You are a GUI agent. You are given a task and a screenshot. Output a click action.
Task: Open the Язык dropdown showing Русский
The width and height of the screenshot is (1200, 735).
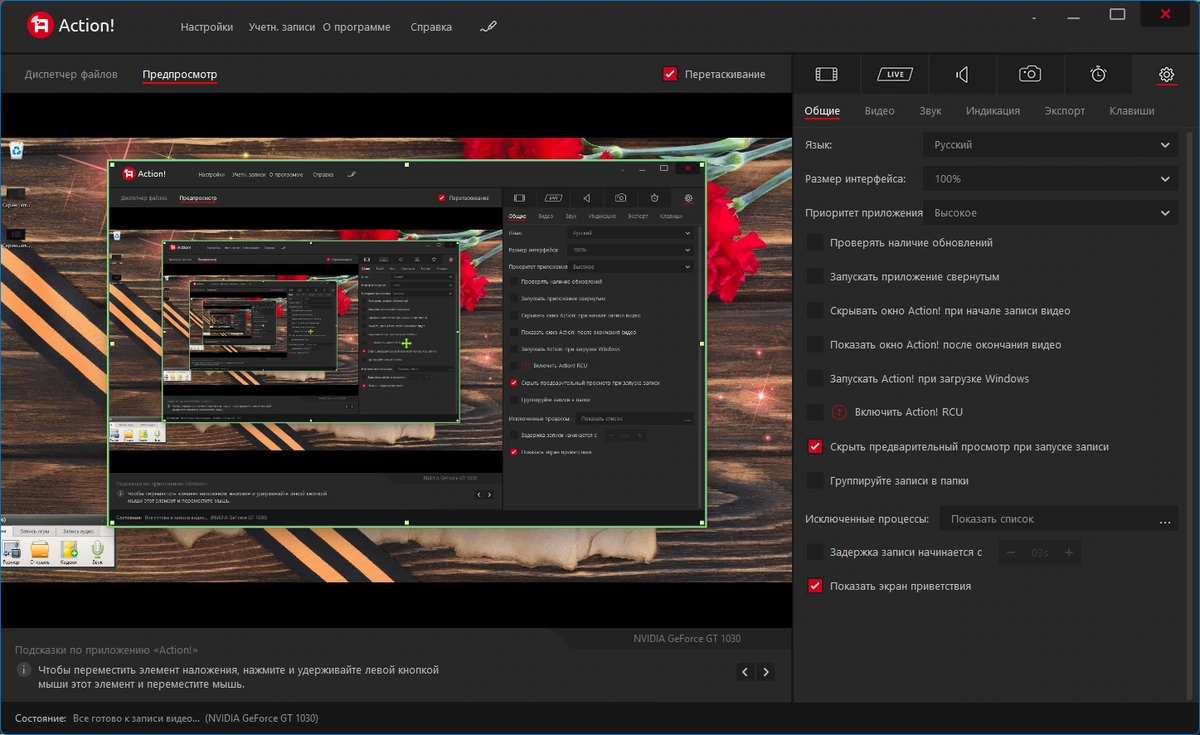1049,145
